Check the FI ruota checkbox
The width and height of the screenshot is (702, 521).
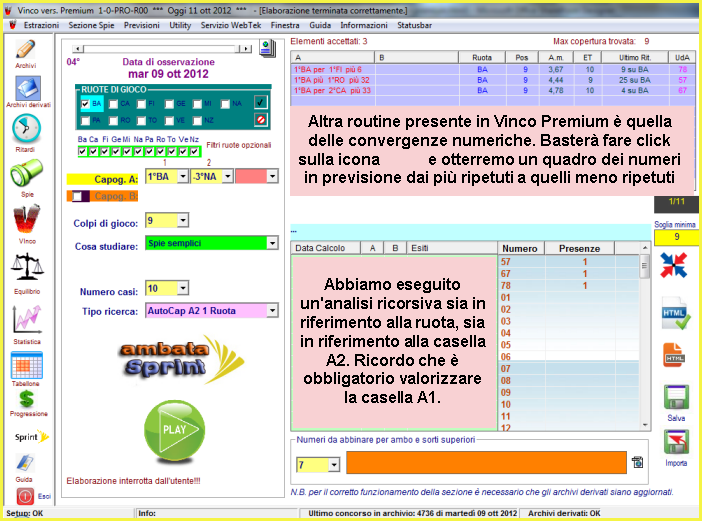tap(141, 104)
